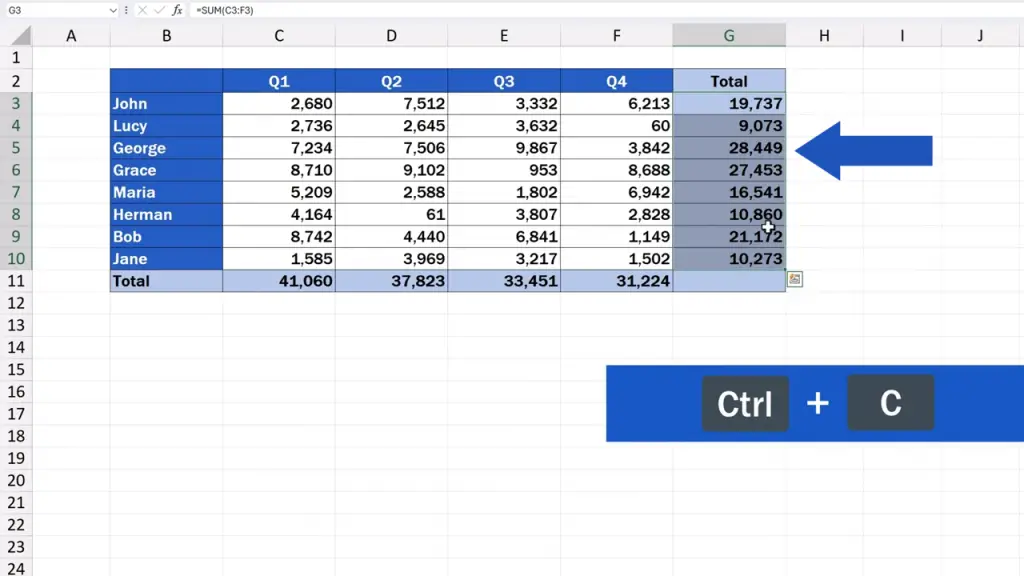Select column C header

click(x=279, y=36)
